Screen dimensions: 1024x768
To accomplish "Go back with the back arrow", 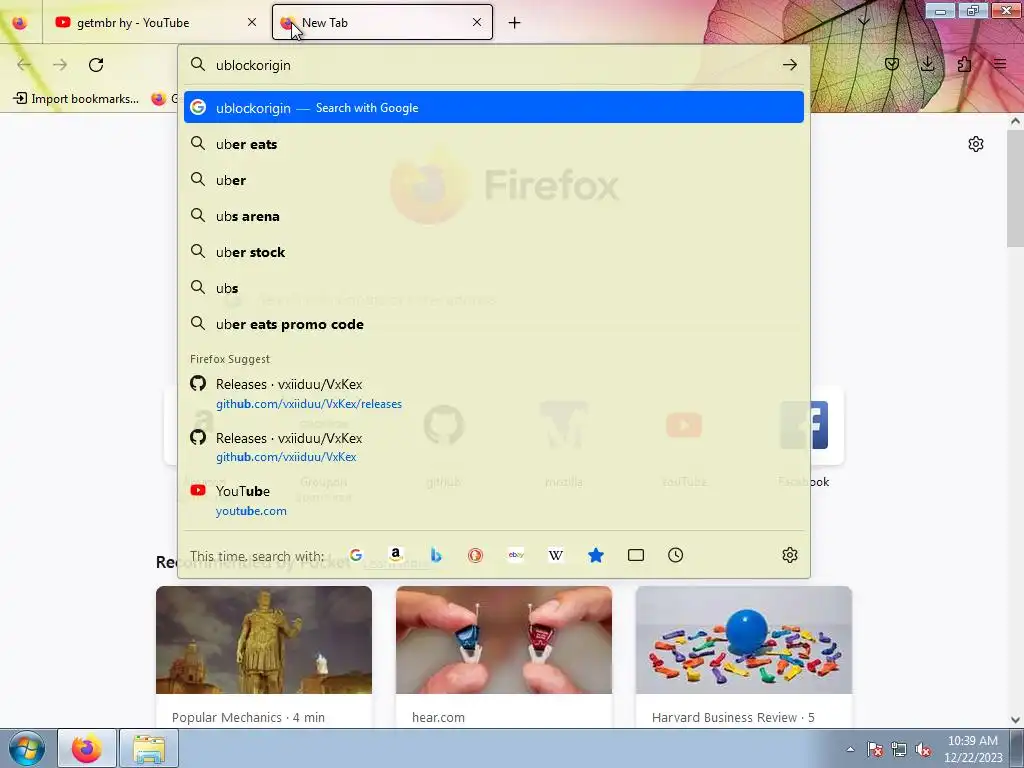I will pos(24,65).
